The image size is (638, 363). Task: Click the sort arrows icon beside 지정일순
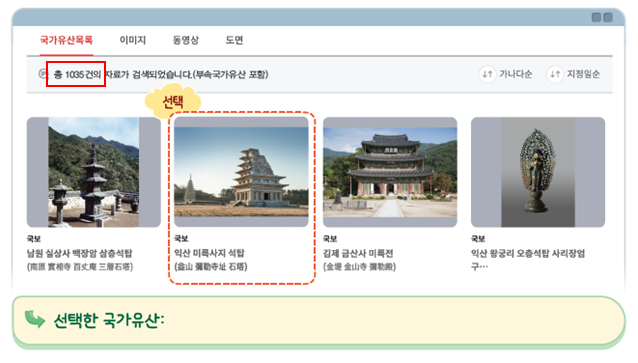(x=555, y=74)
